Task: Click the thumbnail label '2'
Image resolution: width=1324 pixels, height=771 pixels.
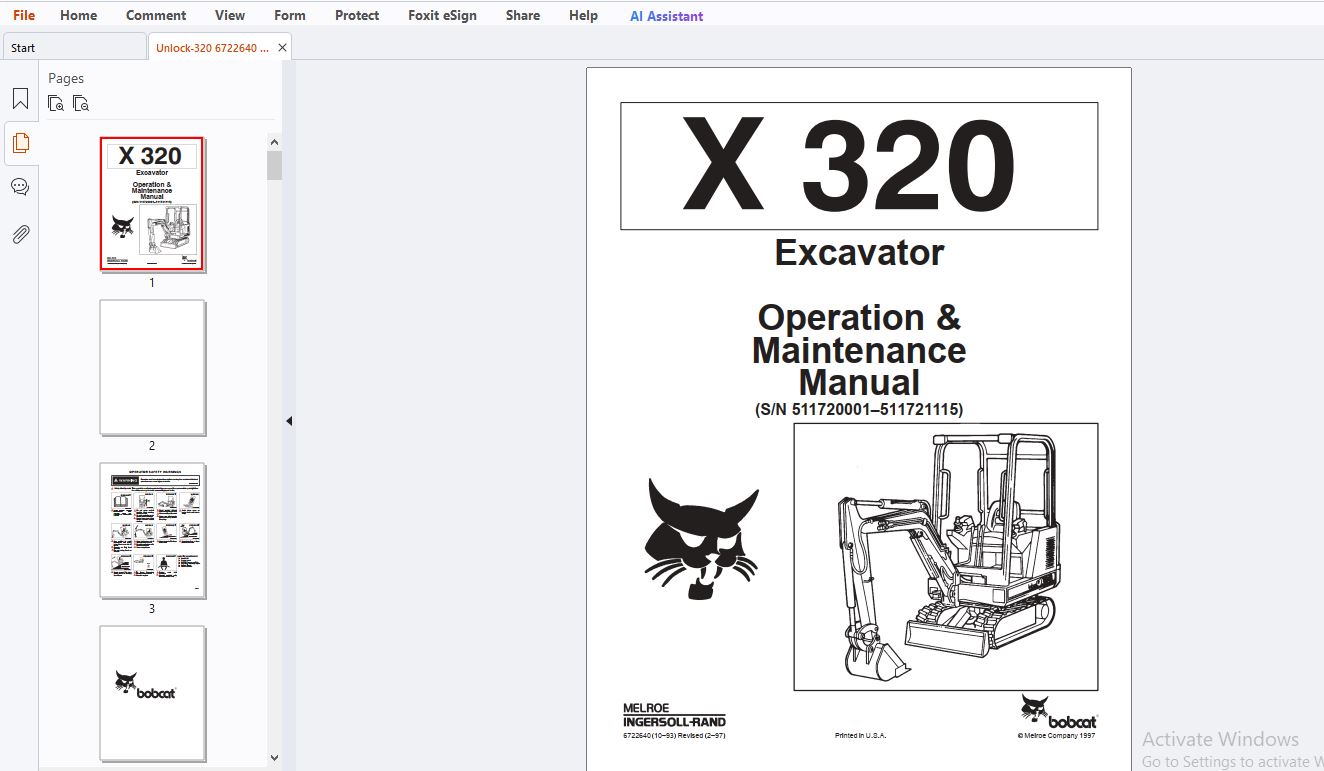Action: [152, 446]
